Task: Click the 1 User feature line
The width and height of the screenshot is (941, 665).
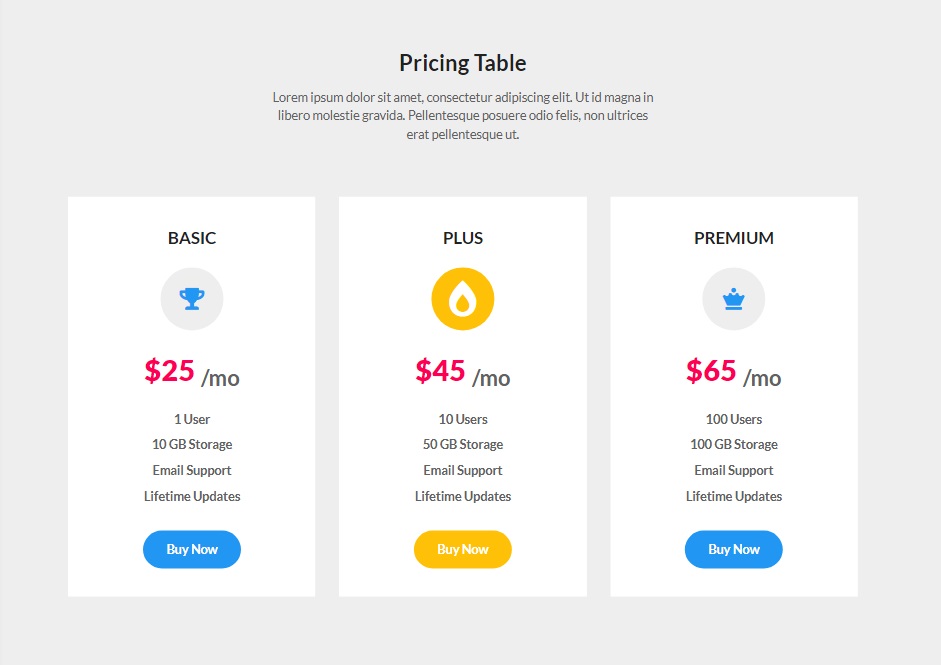Action: [192, 419]
